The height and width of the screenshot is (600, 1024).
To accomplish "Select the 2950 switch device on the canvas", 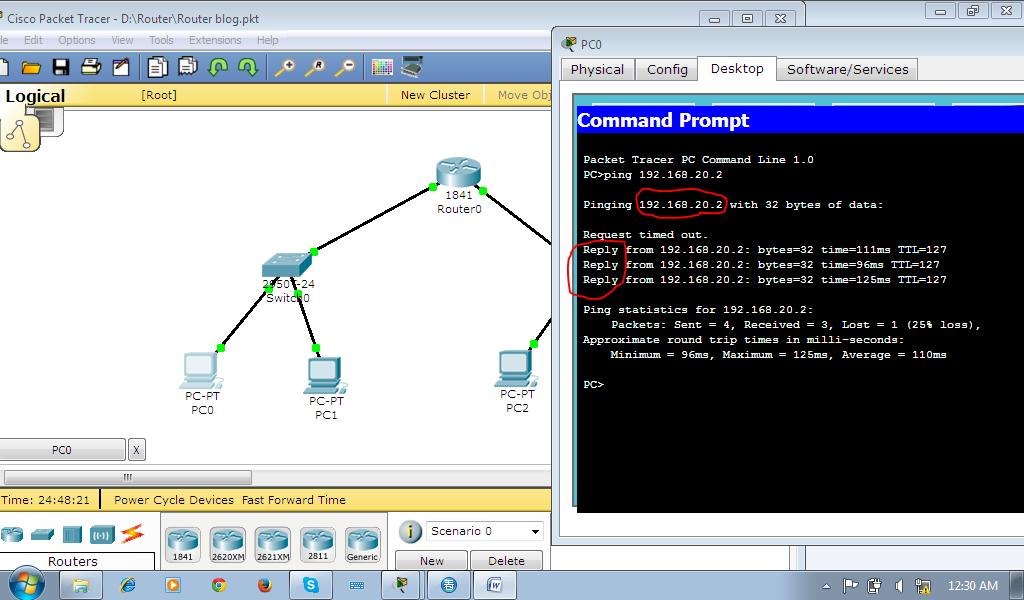I will (287, 265).
